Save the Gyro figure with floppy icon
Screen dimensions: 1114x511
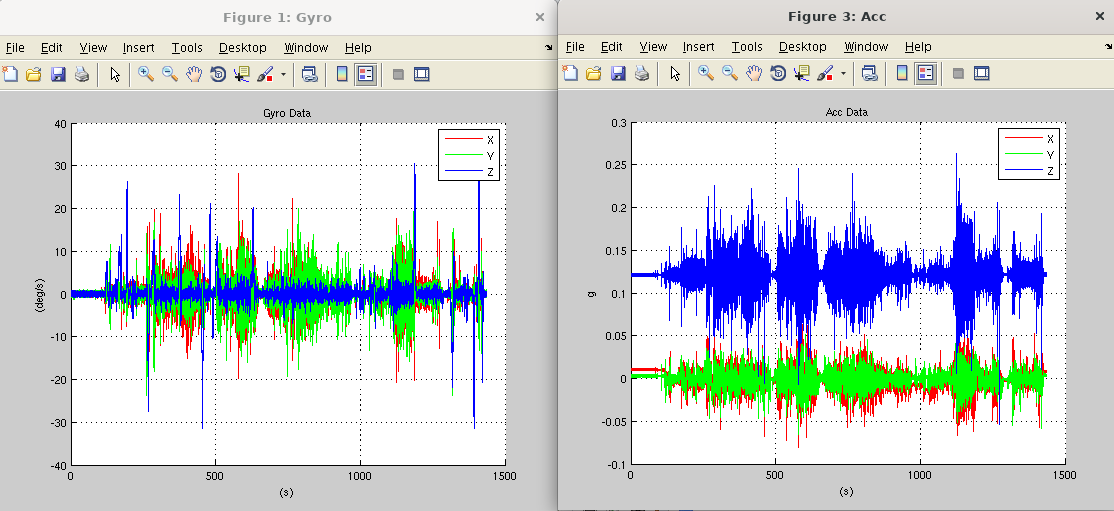pos(58,74)
